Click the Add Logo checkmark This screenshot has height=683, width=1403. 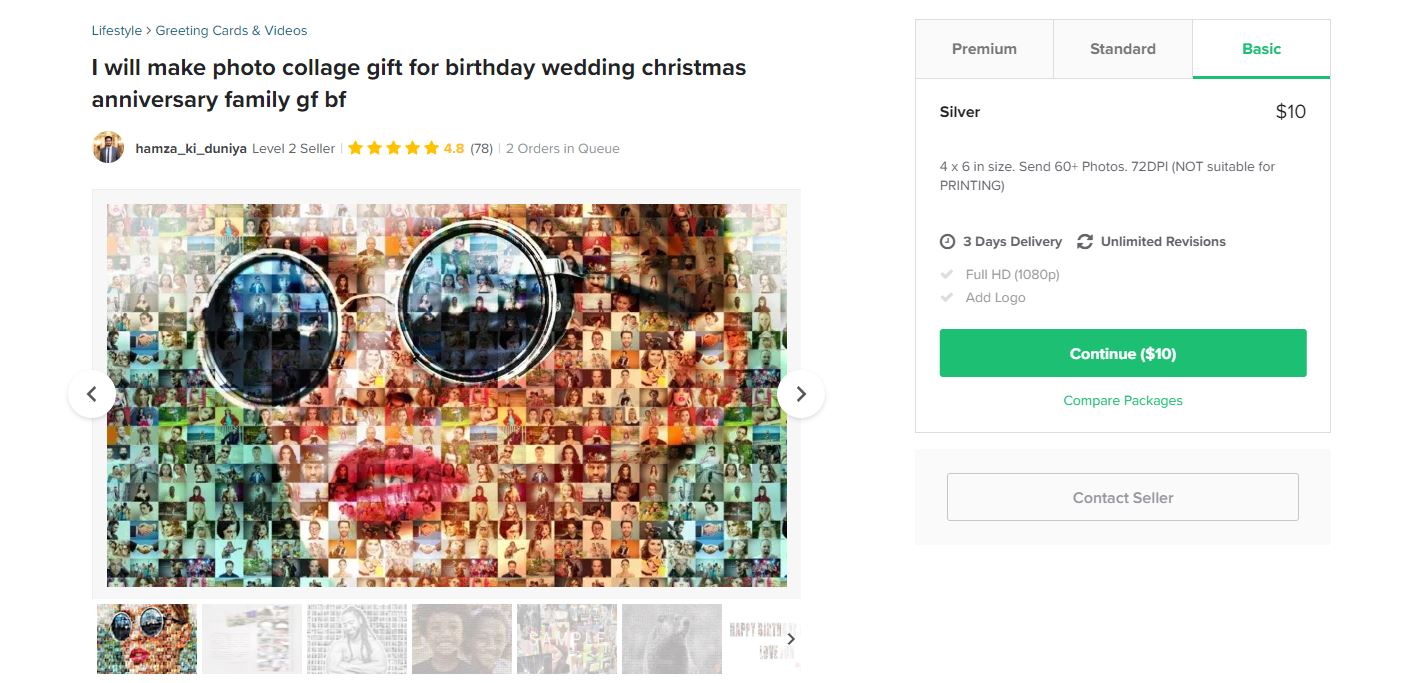pyautogui.click(x=946, y=297)
